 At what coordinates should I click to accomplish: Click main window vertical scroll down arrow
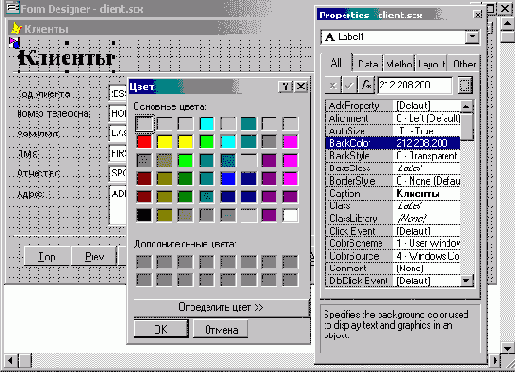507,349
